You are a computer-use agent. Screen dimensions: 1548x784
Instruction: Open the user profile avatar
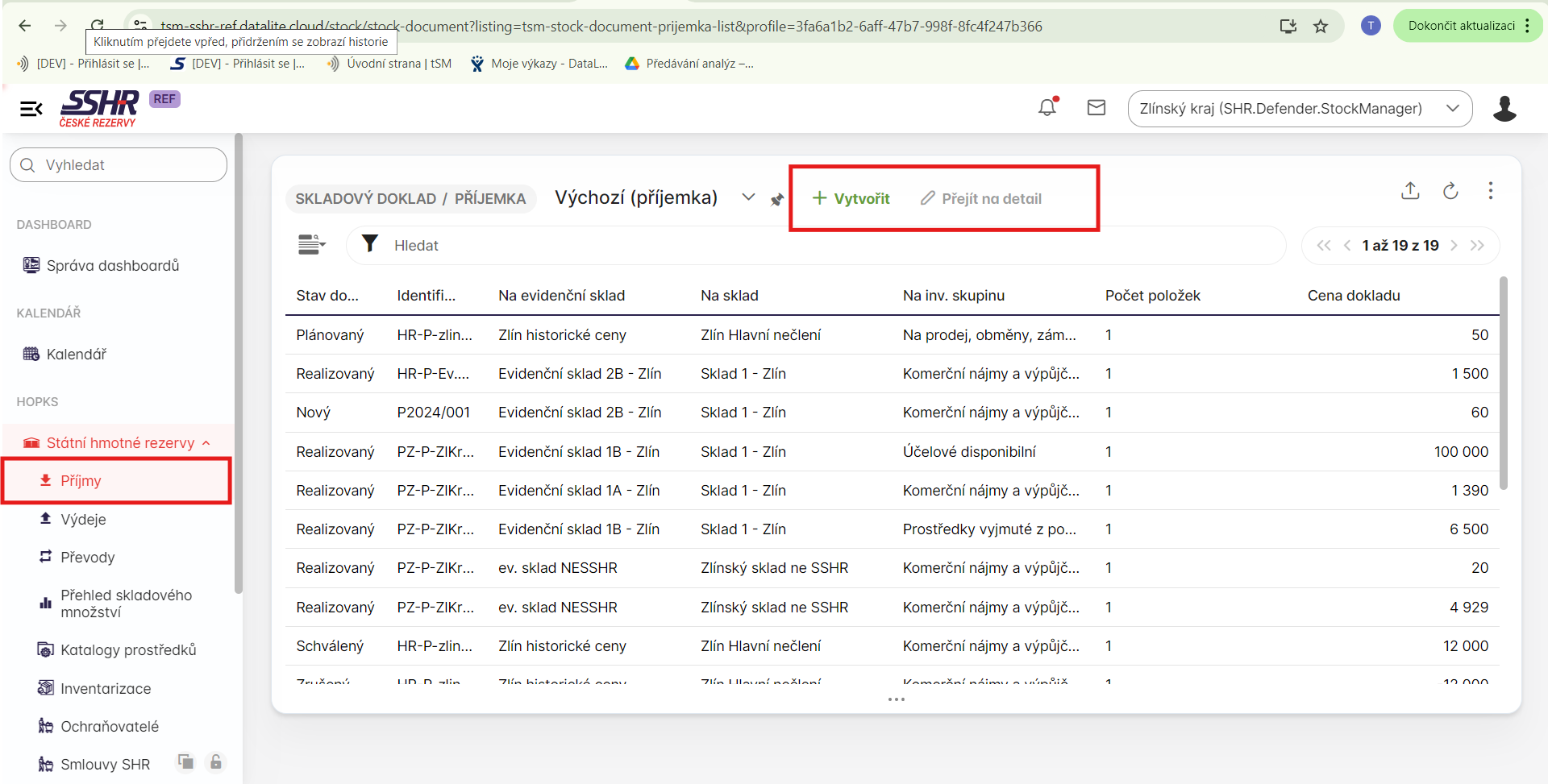pos(1504,109)
